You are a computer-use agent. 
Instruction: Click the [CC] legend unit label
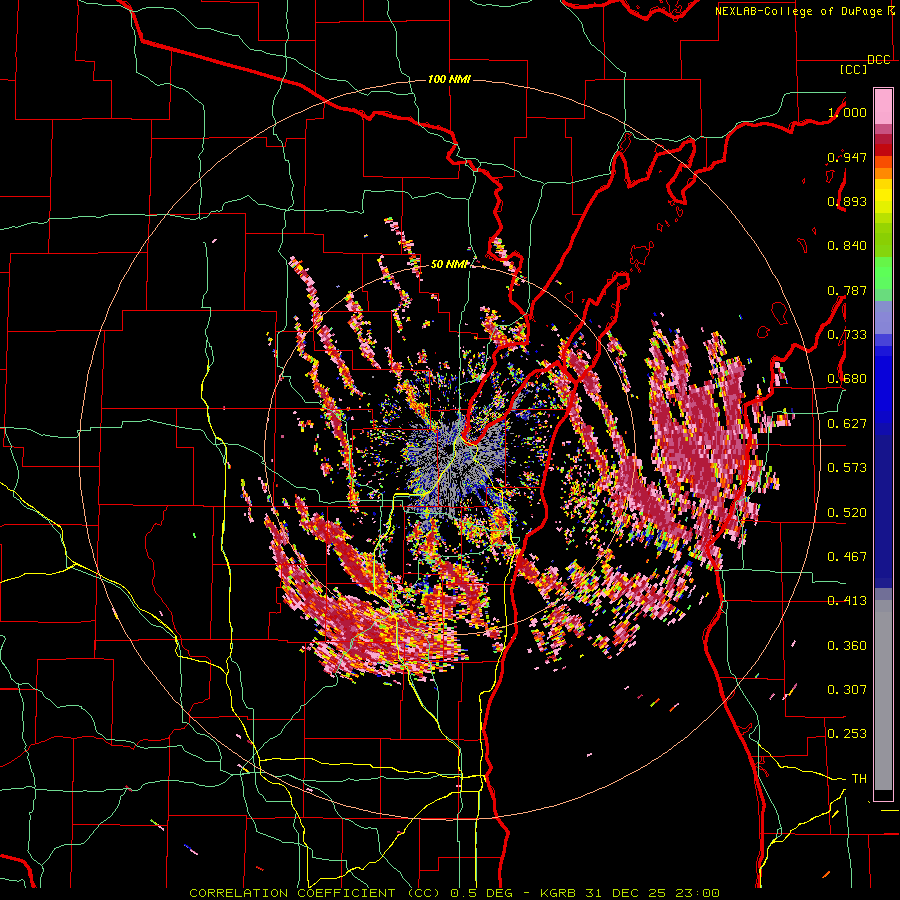pos(853,69)
